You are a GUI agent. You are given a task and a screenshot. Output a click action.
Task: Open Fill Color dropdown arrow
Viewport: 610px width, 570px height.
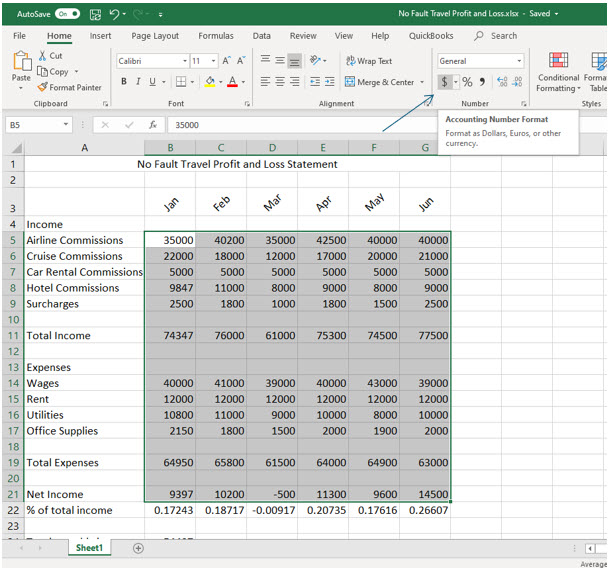(221, 82)
